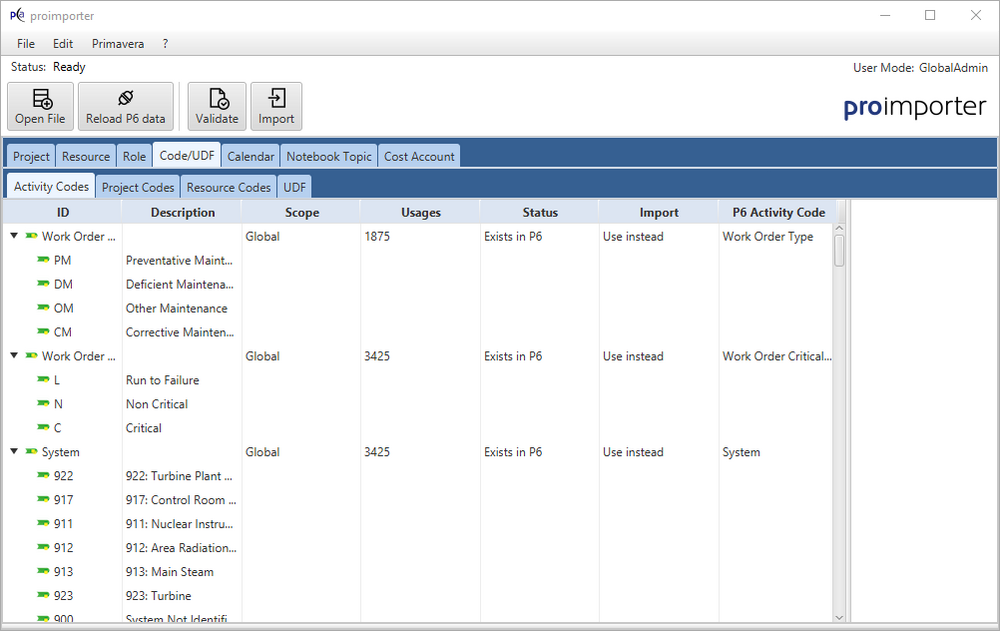Click the table's vertical scrollbar thumb
Image resolution: width=1000 pixels, height=631 pixels.
[840, 250]
